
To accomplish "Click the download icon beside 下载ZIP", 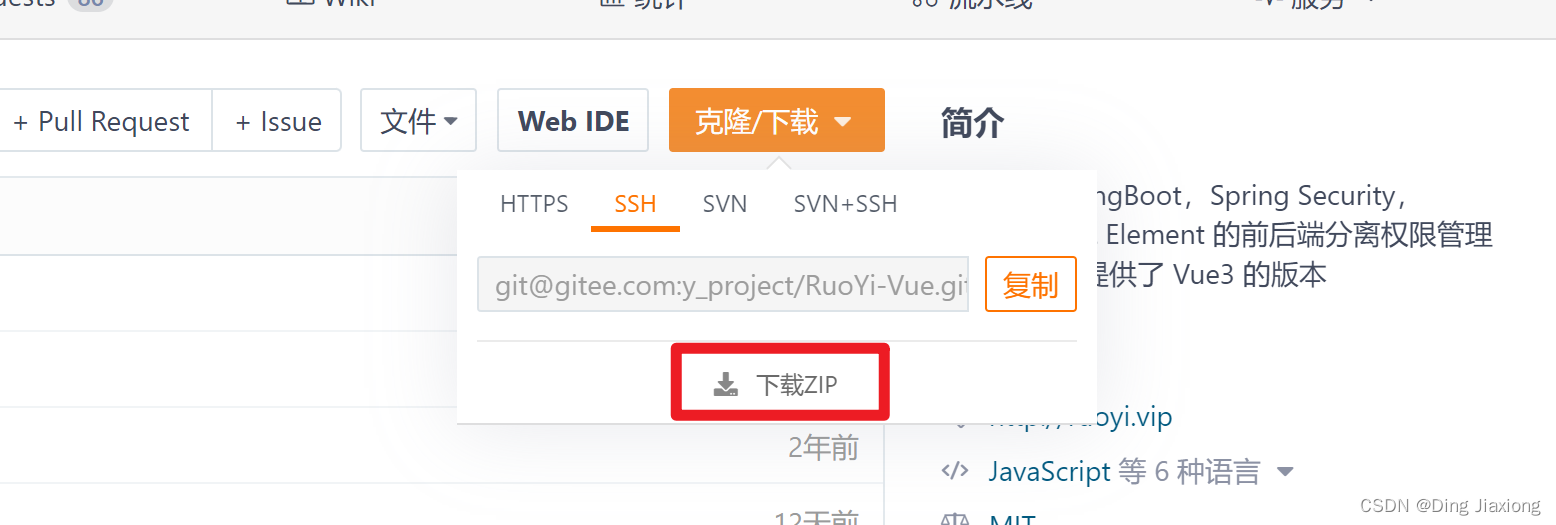I will [726, 385].
